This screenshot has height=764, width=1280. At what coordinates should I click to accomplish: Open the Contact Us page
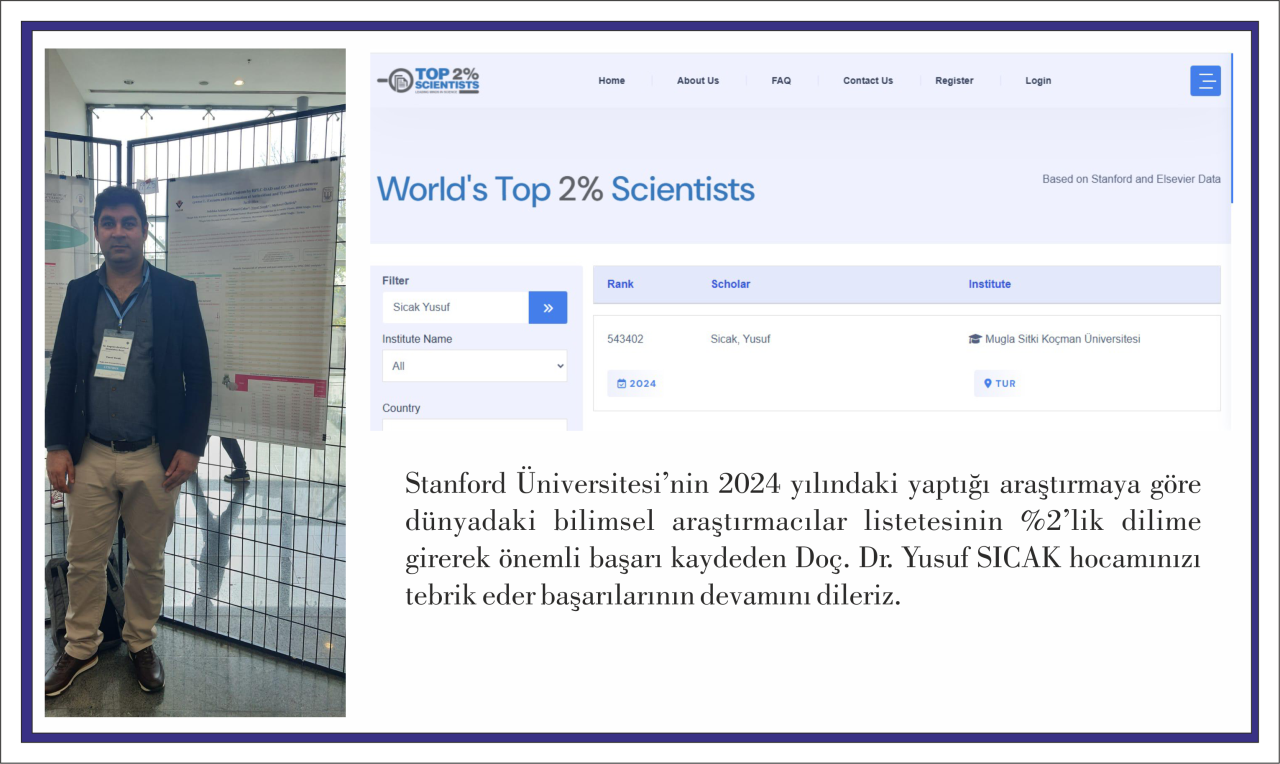tap(868, 81)
